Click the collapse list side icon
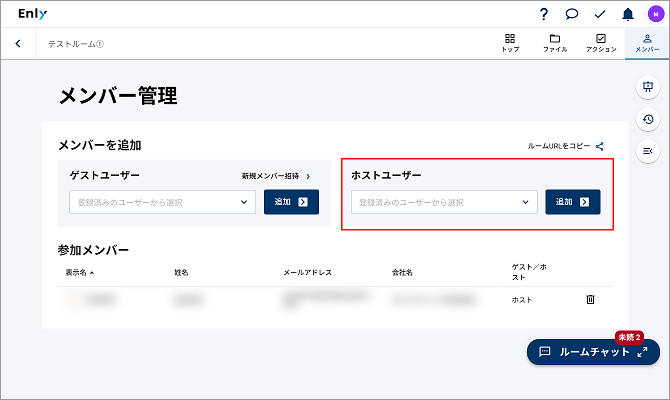 (648, 151)
